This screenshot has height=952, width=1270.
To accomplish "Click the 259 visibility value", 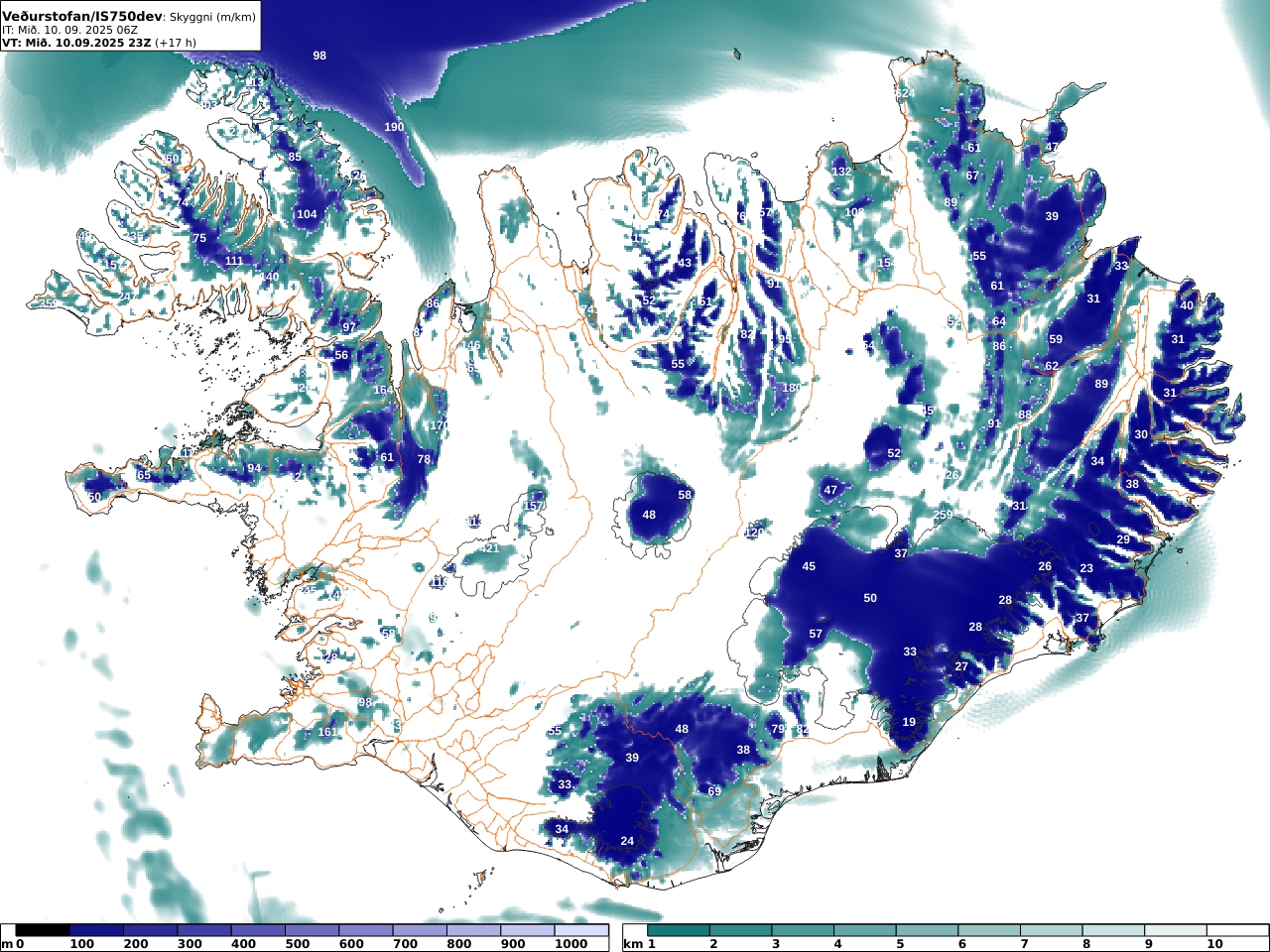I will (x=943, y=515).
